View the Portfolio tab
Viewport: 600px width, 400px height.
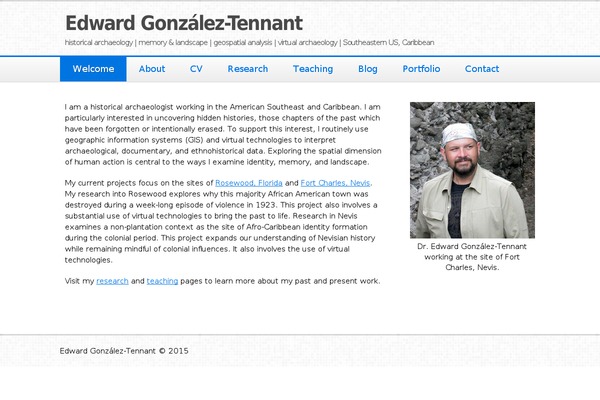[421, 69]
